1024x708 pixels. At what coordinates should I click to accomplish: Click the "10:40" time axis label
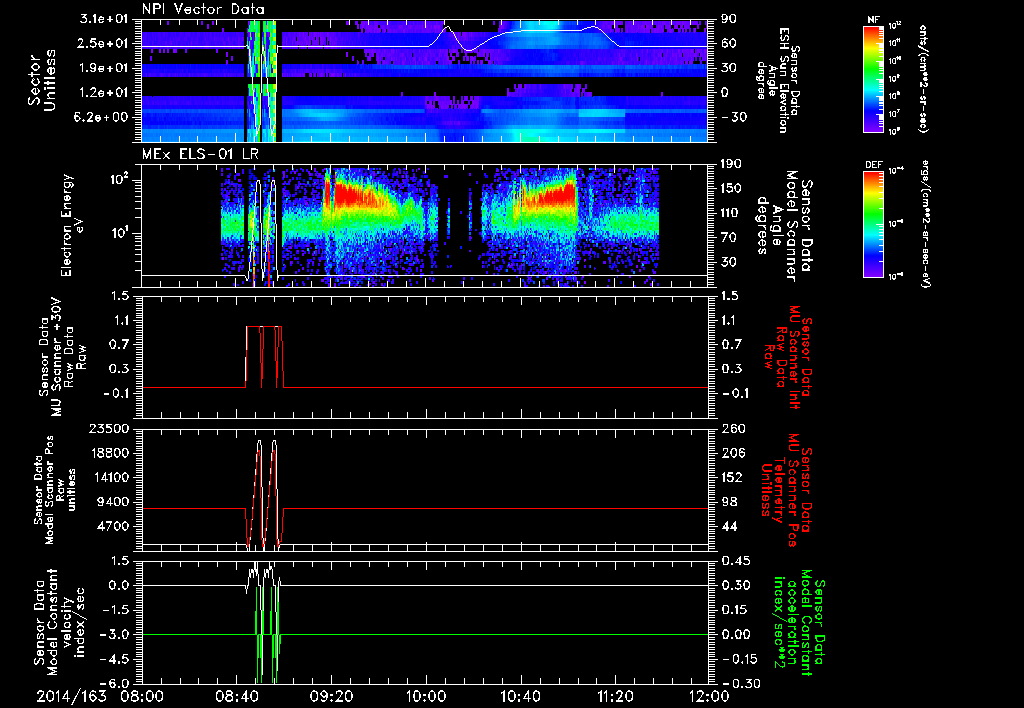coord(520,696)
